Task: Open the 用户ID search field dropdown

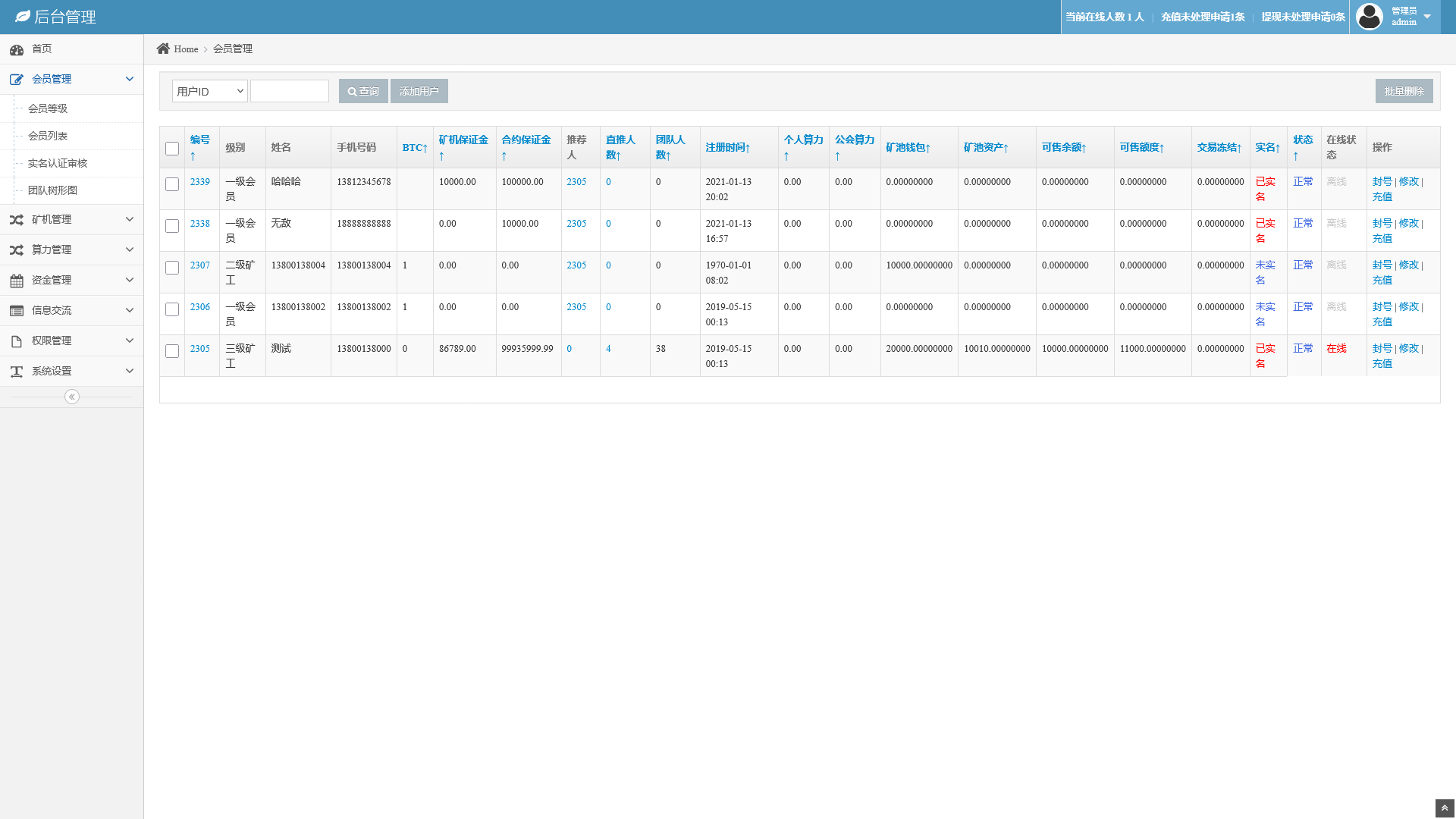Action: [x=210, y=91]
